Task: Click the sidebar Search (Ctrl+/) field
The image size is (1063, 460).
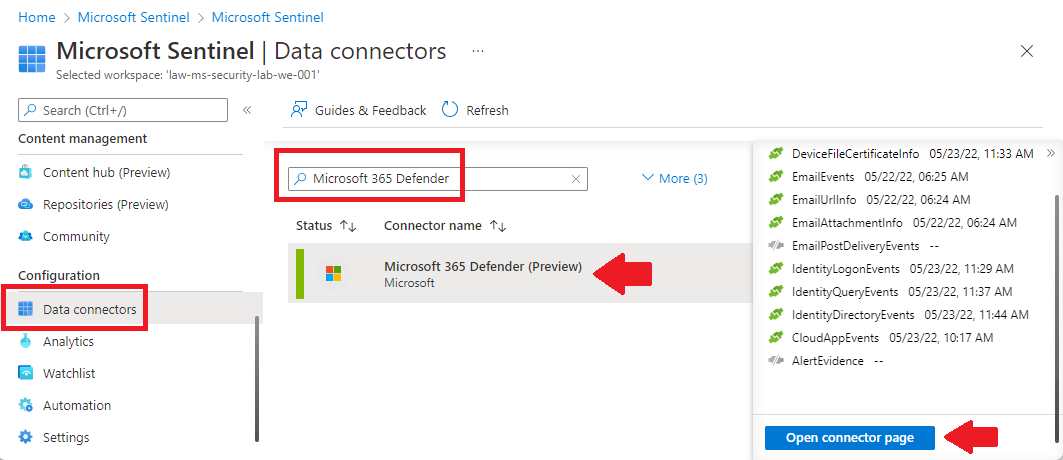Action: 123,110
